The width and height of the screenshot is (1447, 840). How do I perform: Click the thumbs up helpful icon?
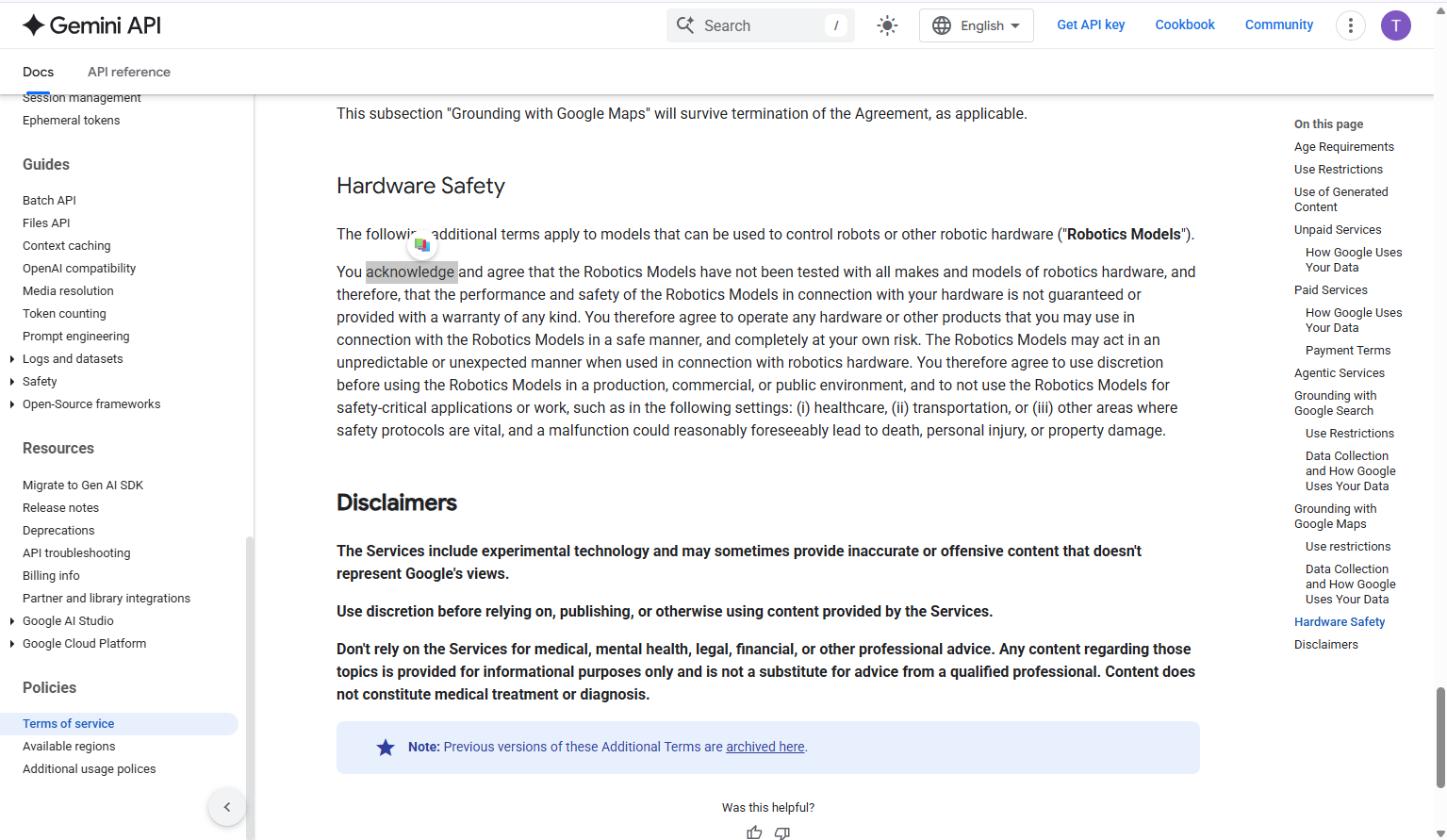[754, 832]
